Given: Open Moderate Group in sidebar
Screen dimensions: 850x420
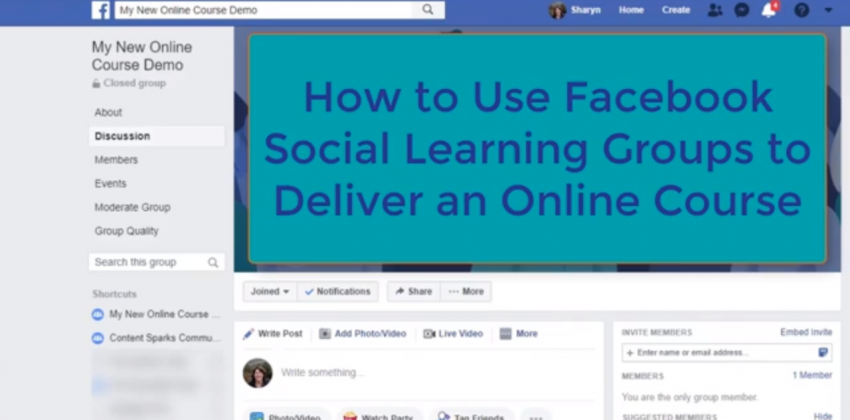Looking at the screenshot, I should (x=132, y=208).
